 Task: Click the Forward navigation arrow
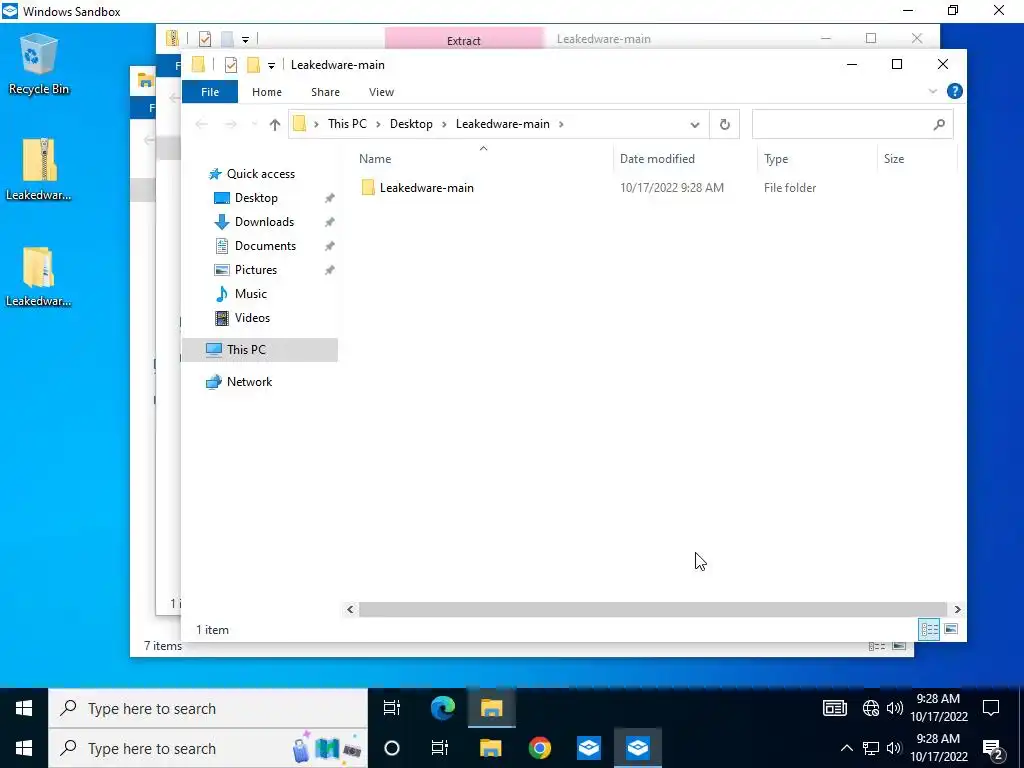click(x=231, y=124)
